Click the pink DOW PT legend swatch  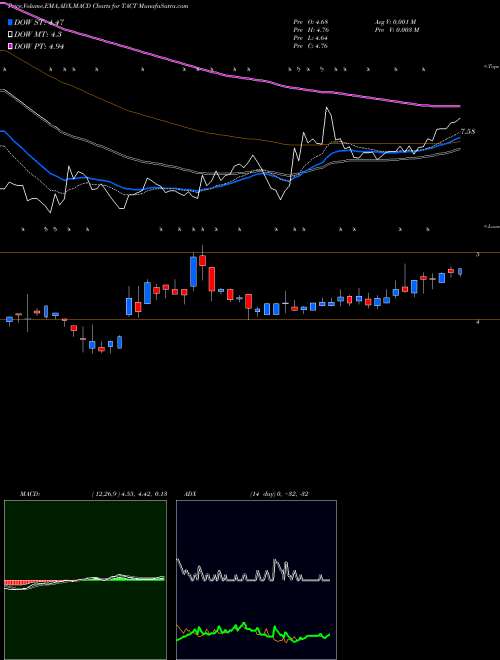tap(10, 46)
